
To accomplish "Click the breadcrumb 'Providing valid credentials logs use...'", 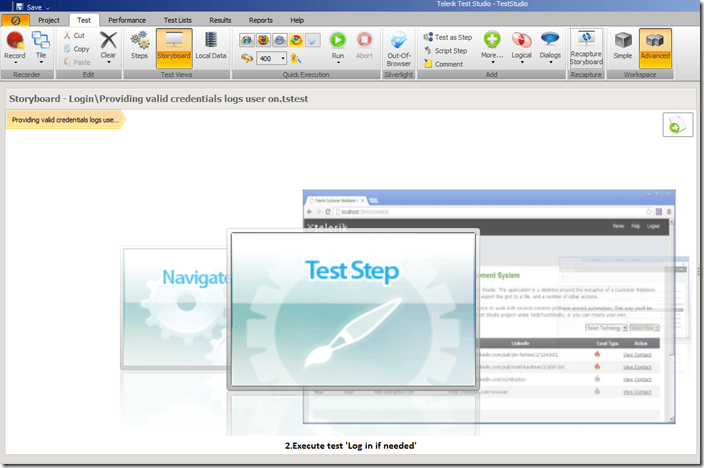I will (x=65, y=120).
